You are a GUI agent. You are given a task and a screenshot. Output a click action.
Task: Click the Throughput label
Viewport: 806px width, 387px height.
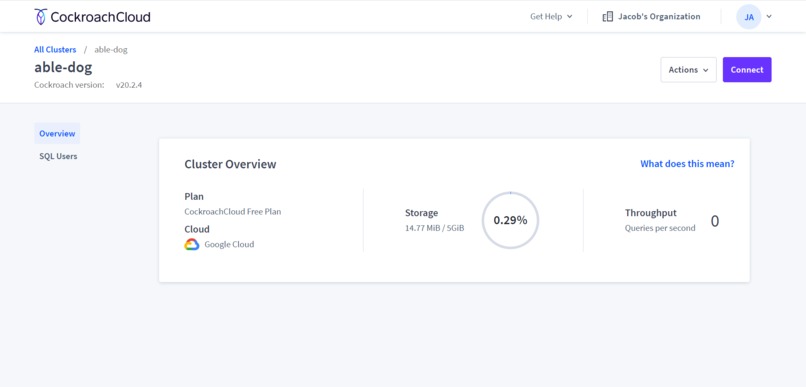[651, 213]
